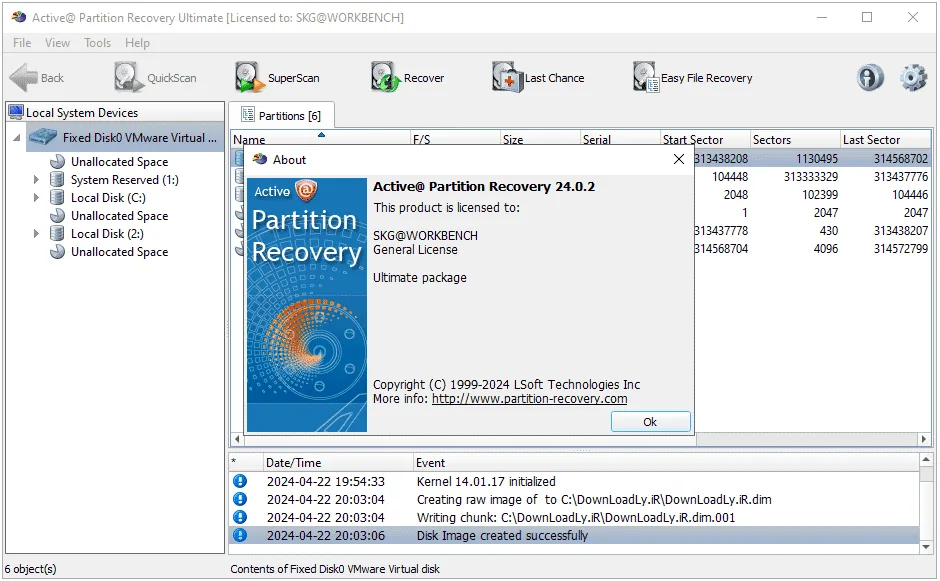Open the View menu
This screenshot has height=581, width=940.
pyautogui.click(x=57, y=43)
